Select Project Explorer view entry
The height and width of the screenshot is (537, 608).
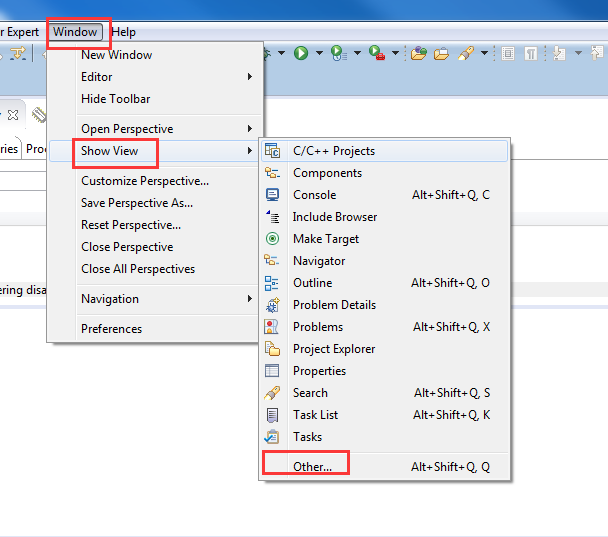384,349
